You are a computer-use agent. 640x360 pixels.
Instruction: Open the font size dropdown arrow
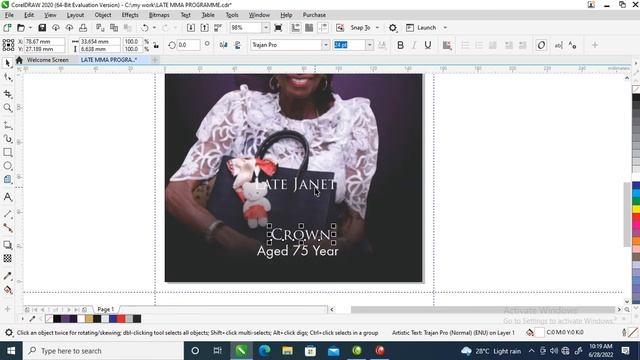369,45
